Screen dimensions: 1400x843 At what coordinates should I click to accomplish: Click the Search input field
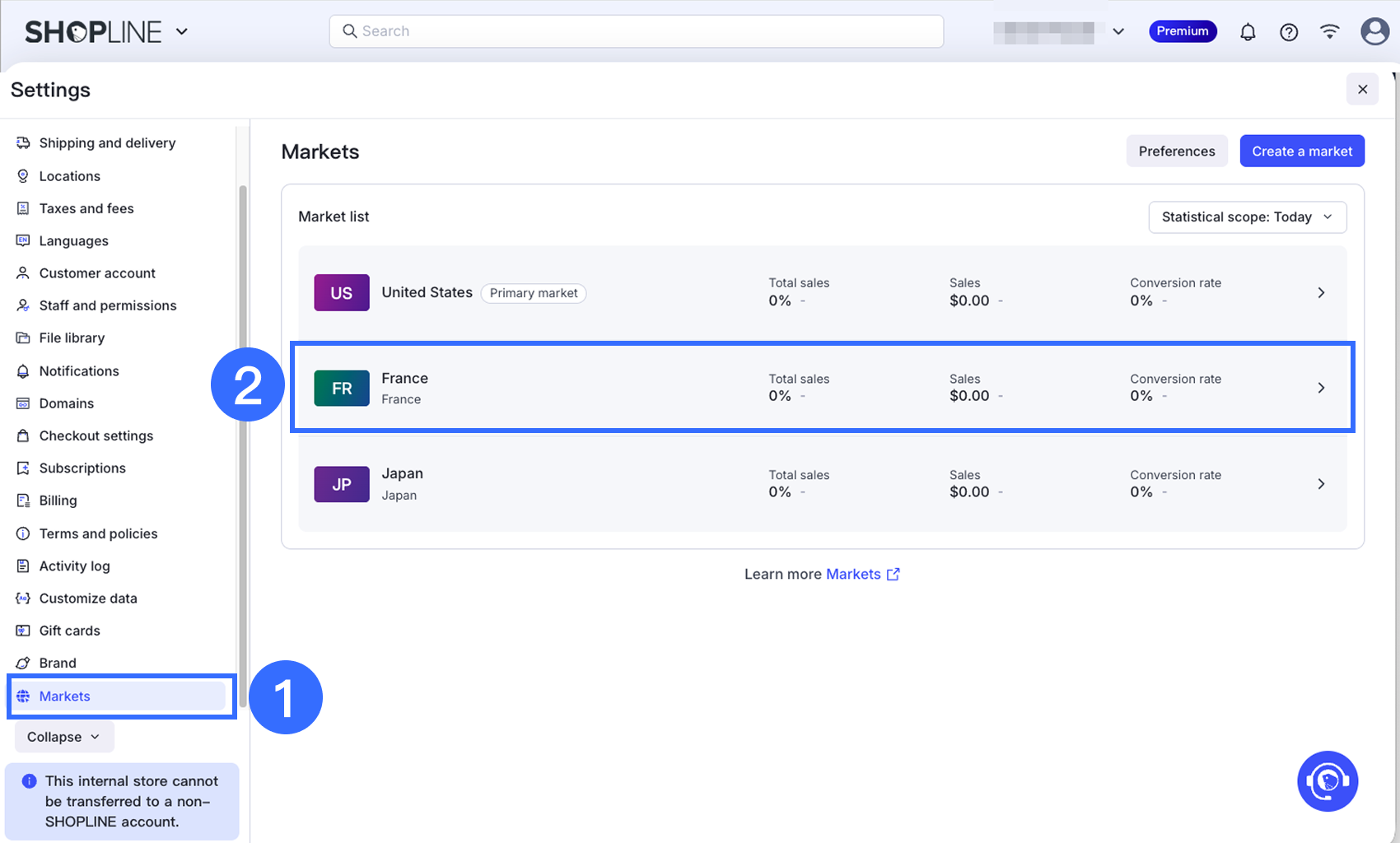[x=636, y=31]
